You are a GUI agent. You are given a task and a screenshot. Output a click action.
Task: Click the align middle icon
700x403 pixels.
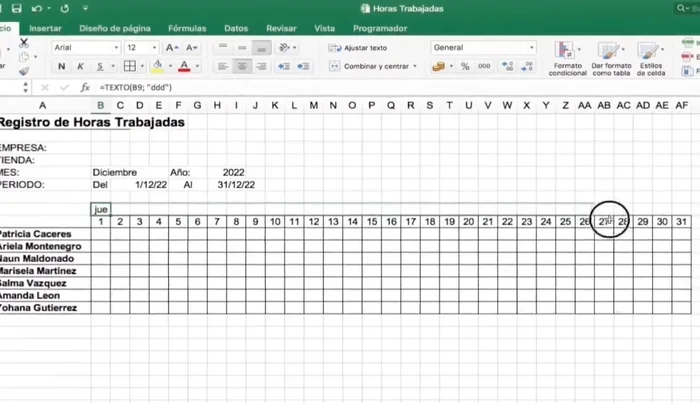tap(242, 47)
